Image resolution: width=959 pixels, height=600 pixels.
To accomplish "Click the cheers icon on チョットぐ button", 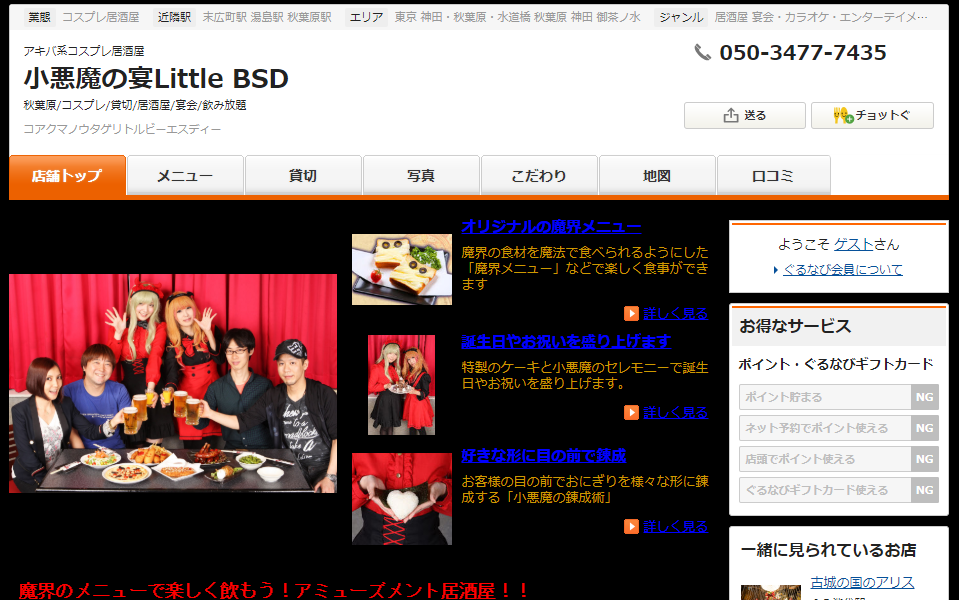I will (x=842, y=116).
